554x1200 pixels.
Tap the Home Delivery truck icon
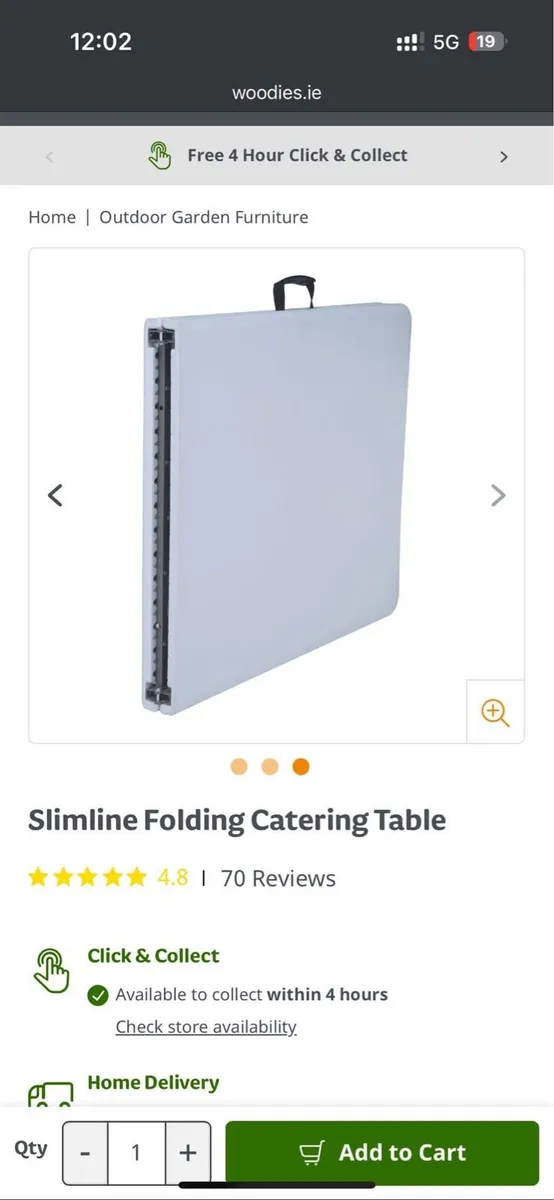[x=51, y=1092]
